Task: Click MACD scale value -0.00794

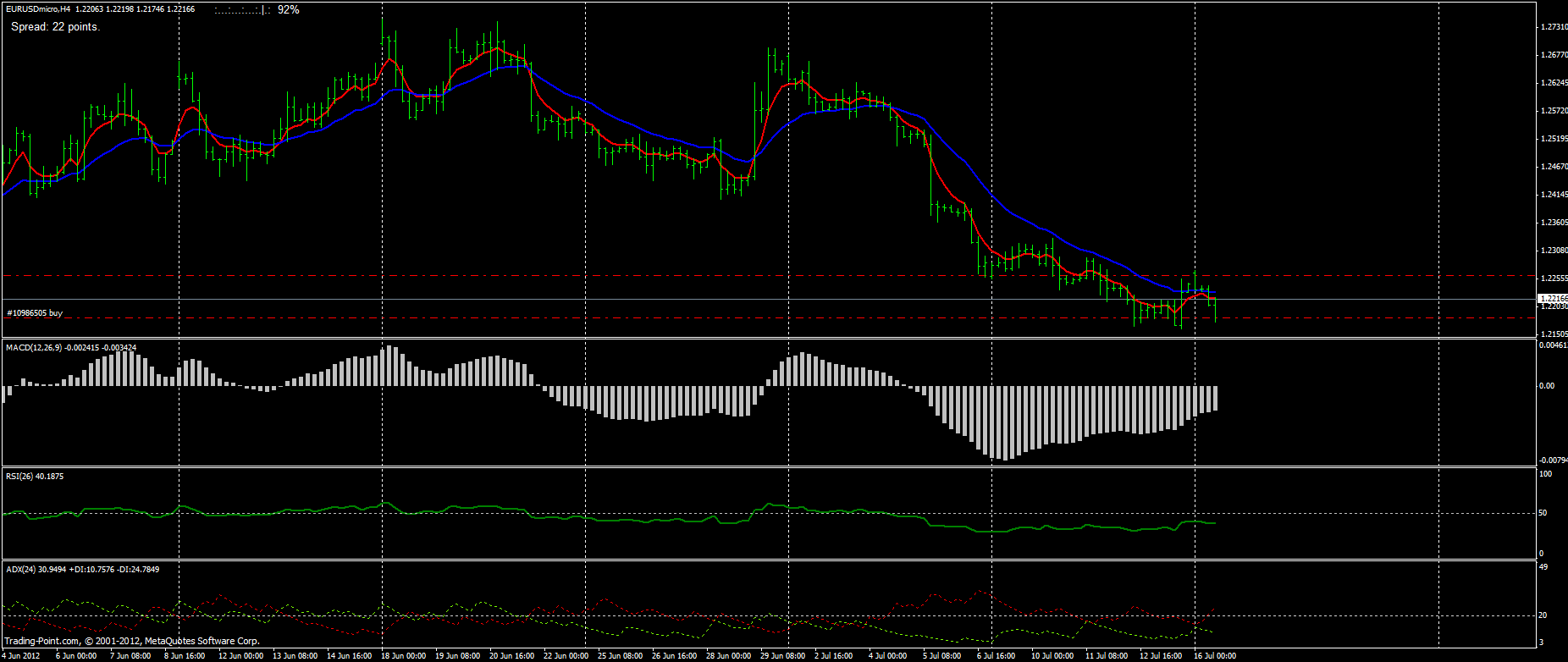Action: (1553, 461)
